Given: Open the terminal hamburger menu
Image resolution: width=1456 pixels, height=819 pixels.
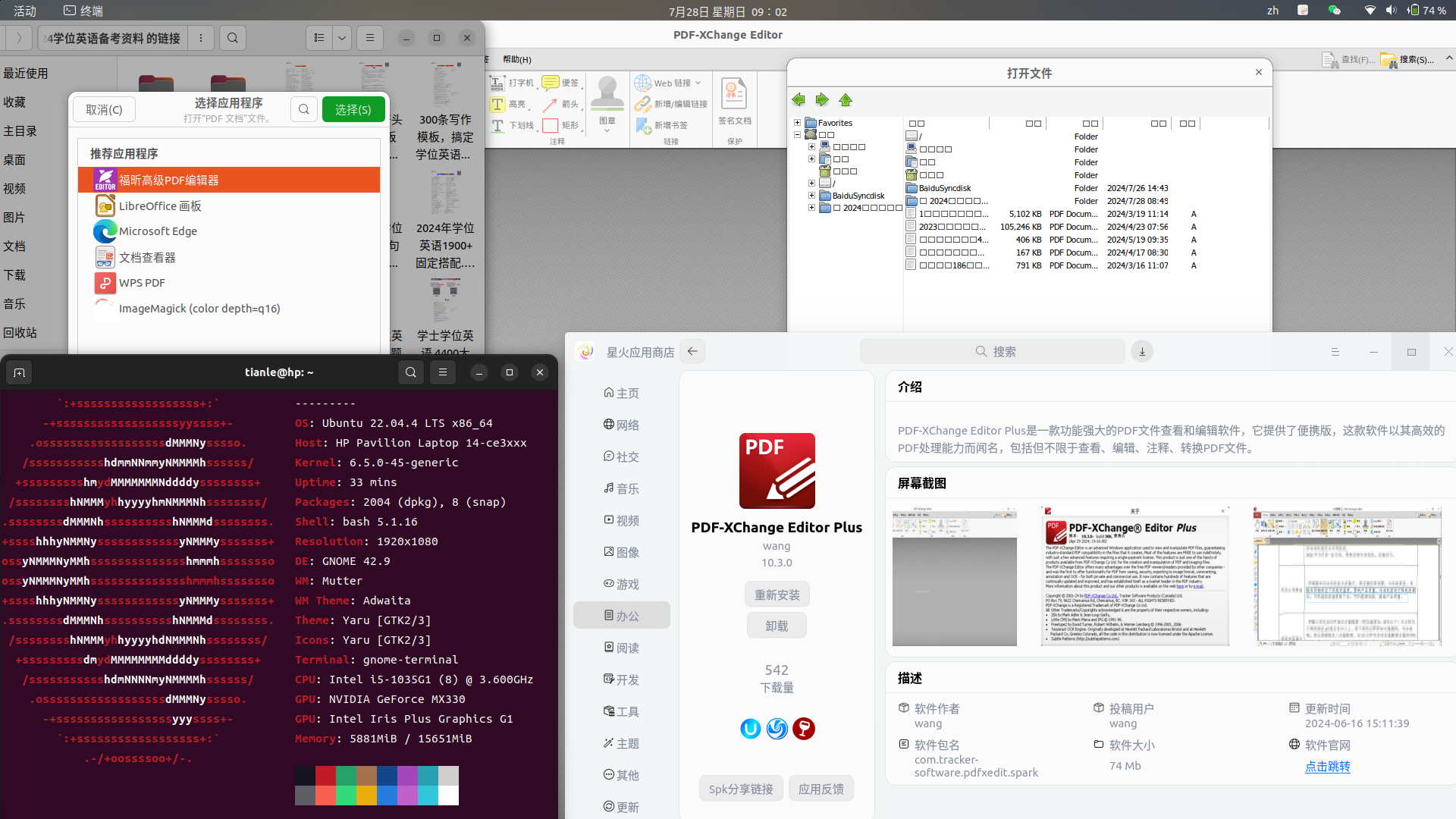Looking at the screenshot, I should coord(443,372).
